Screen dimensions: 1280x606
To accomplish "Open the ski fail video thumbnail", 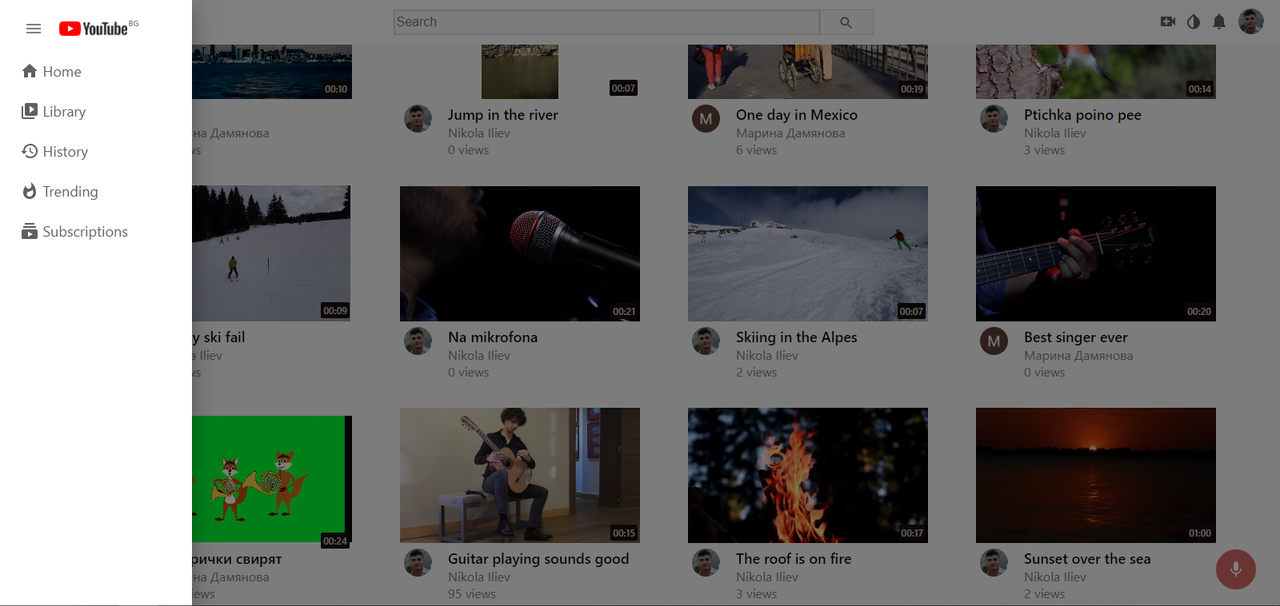I will click(271, 253).
